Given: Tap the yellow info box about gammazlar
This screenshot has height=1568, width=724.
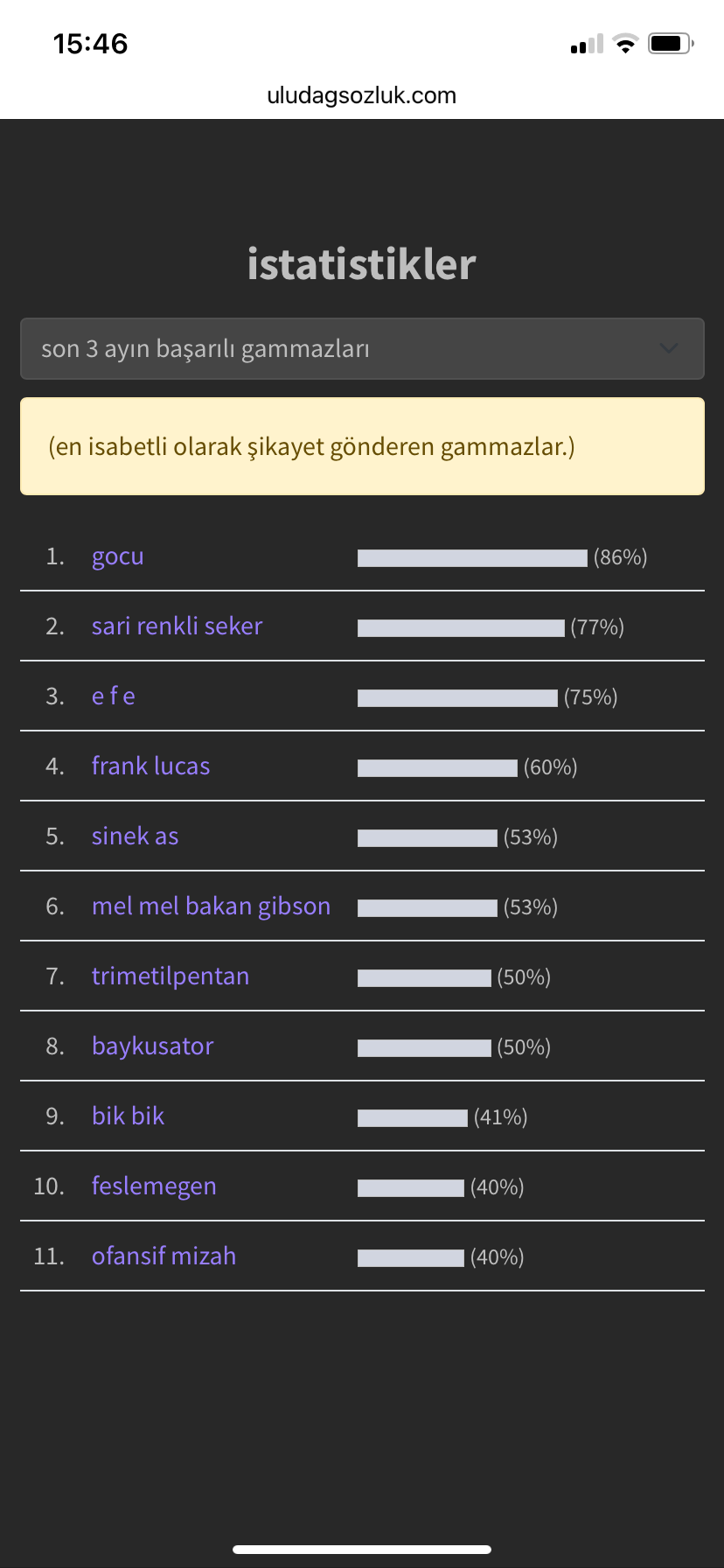Looking at the screenshot, I should pos(362,446).
